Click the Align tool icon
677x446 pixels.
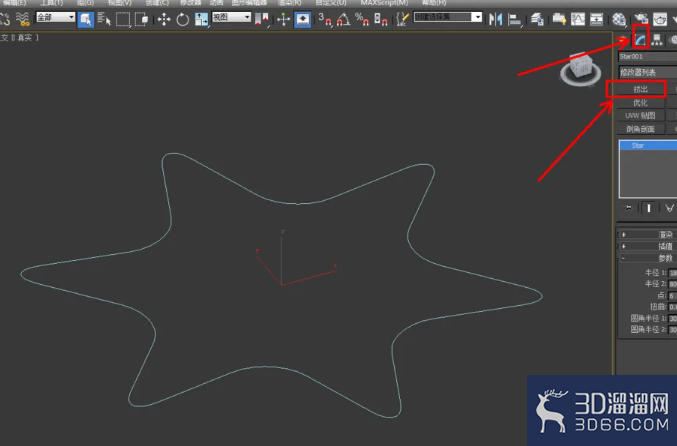pyautogui.click(x=515, y=19)
